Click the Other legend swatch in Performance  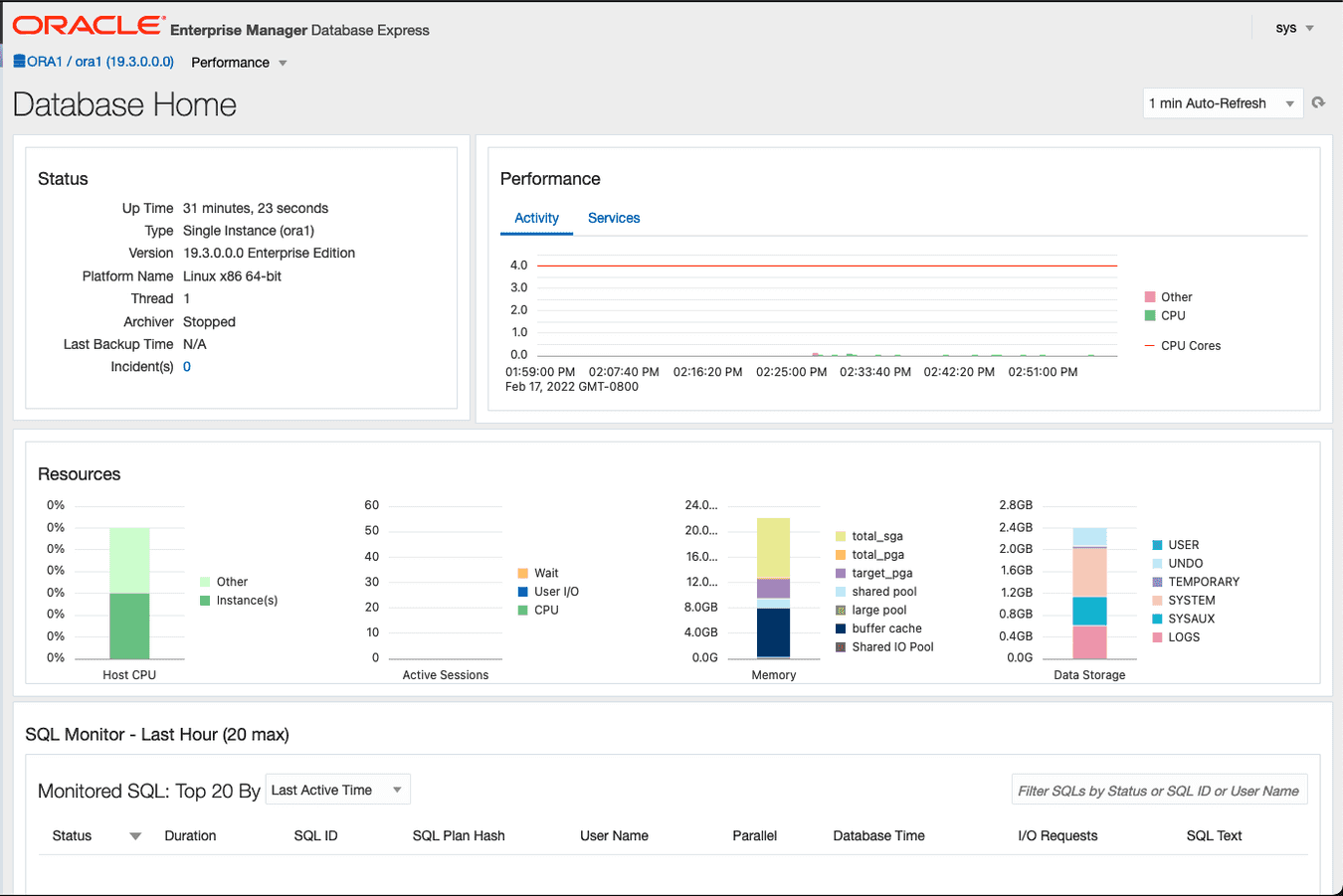(x=1150, y=297)
